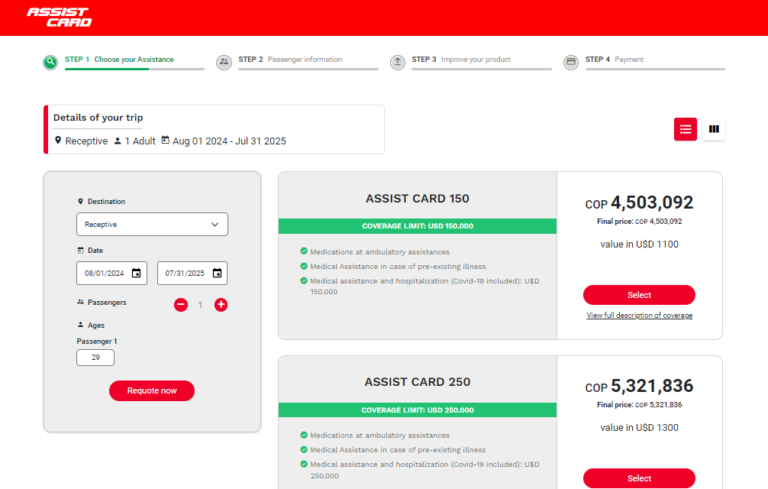The image size is (768, 489).
Task: Click Final price COP 4,503,092 text
Action: 639,221
